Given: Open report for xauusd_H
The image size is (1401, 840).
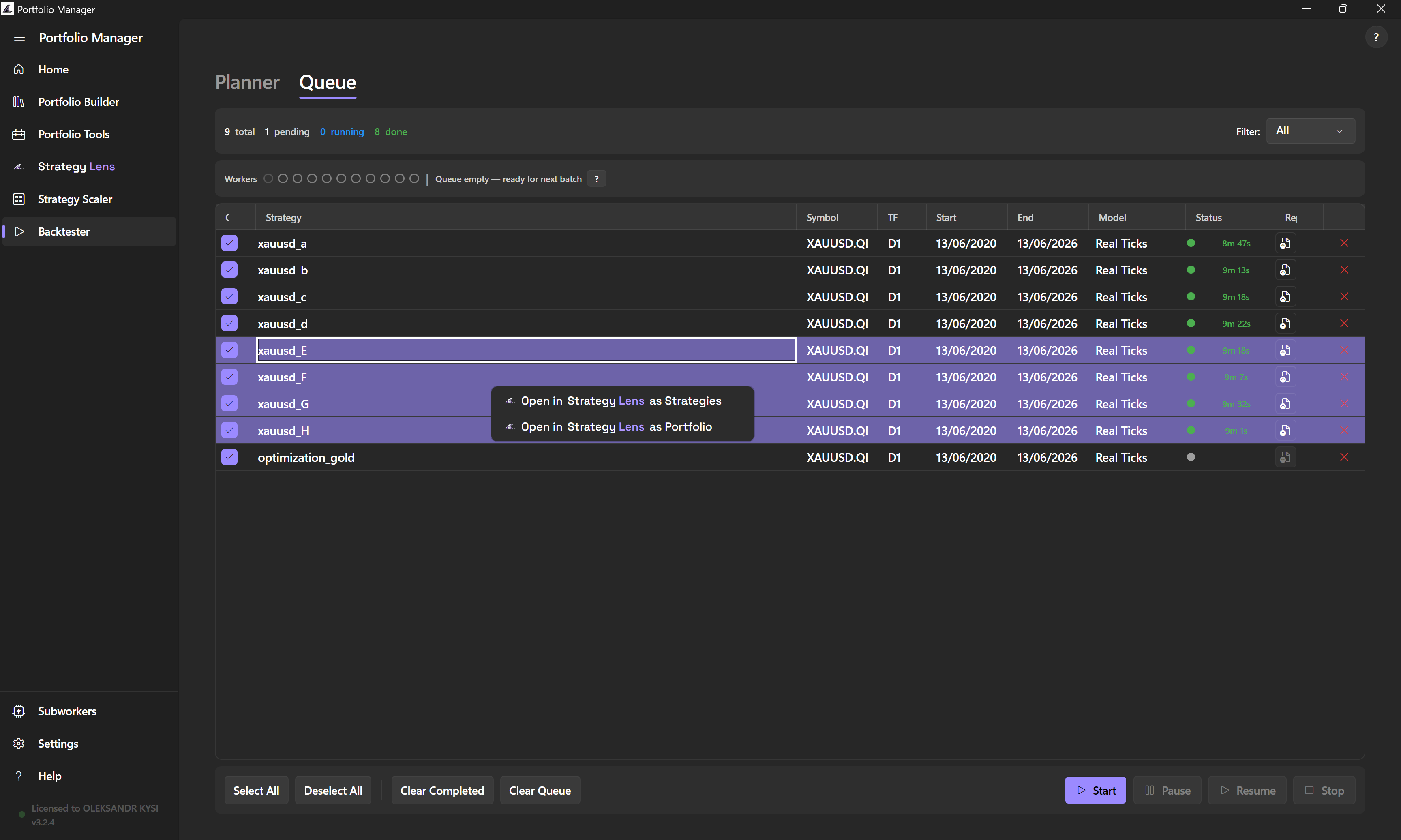Looking at the screenshot, I should coord(1285,430).
